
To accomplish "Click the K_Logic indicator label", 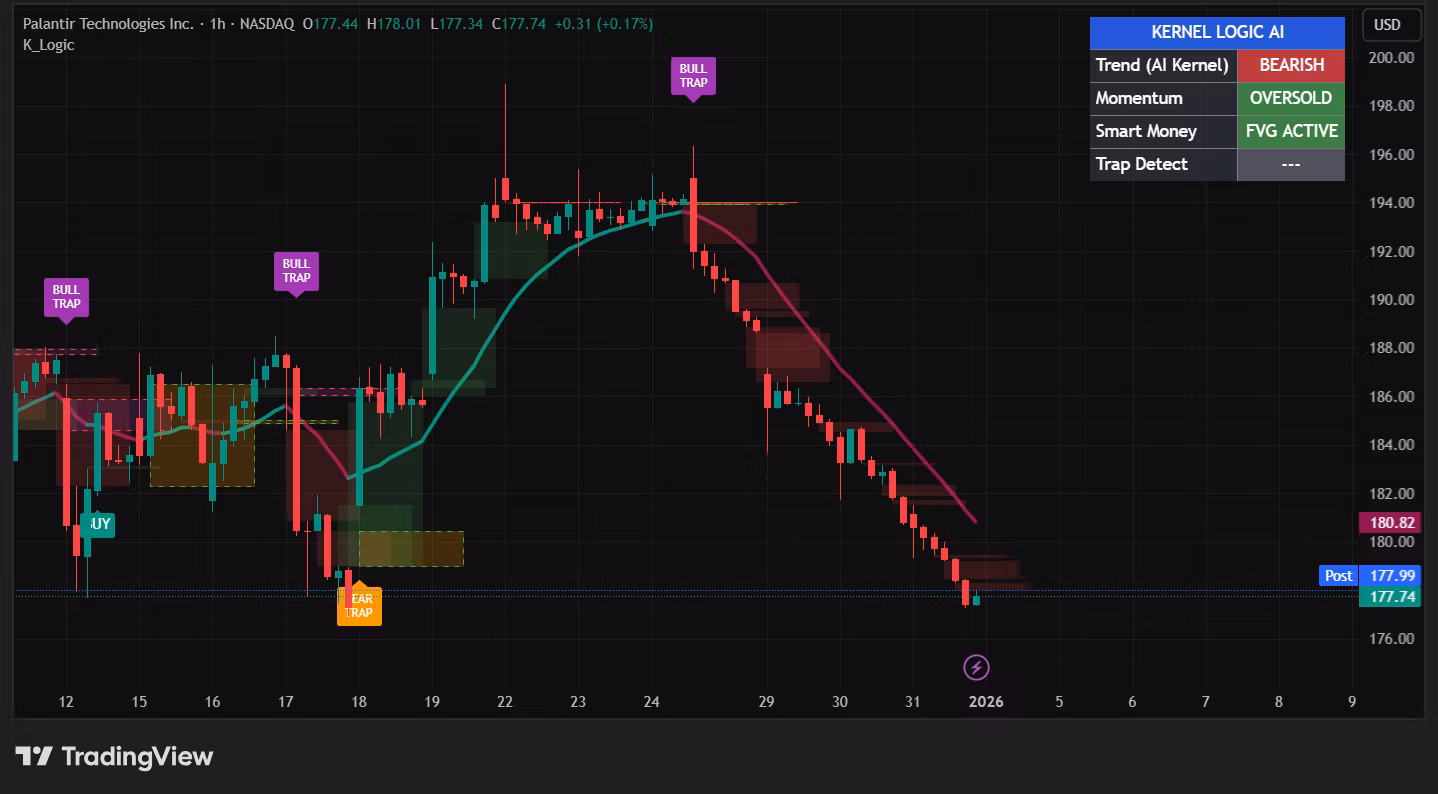I will [x=48, y=45].
